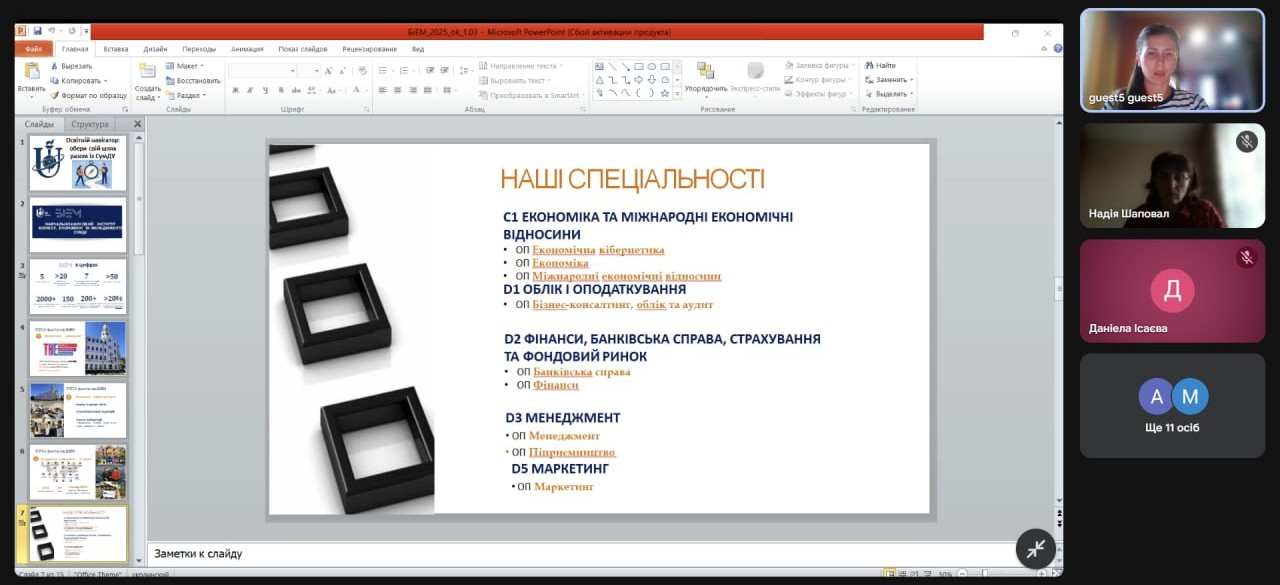The height and width of the screenshot is (585, 1280).
Task: Toggle bold (Ж) text formatting
Action: tap(235, 90)
